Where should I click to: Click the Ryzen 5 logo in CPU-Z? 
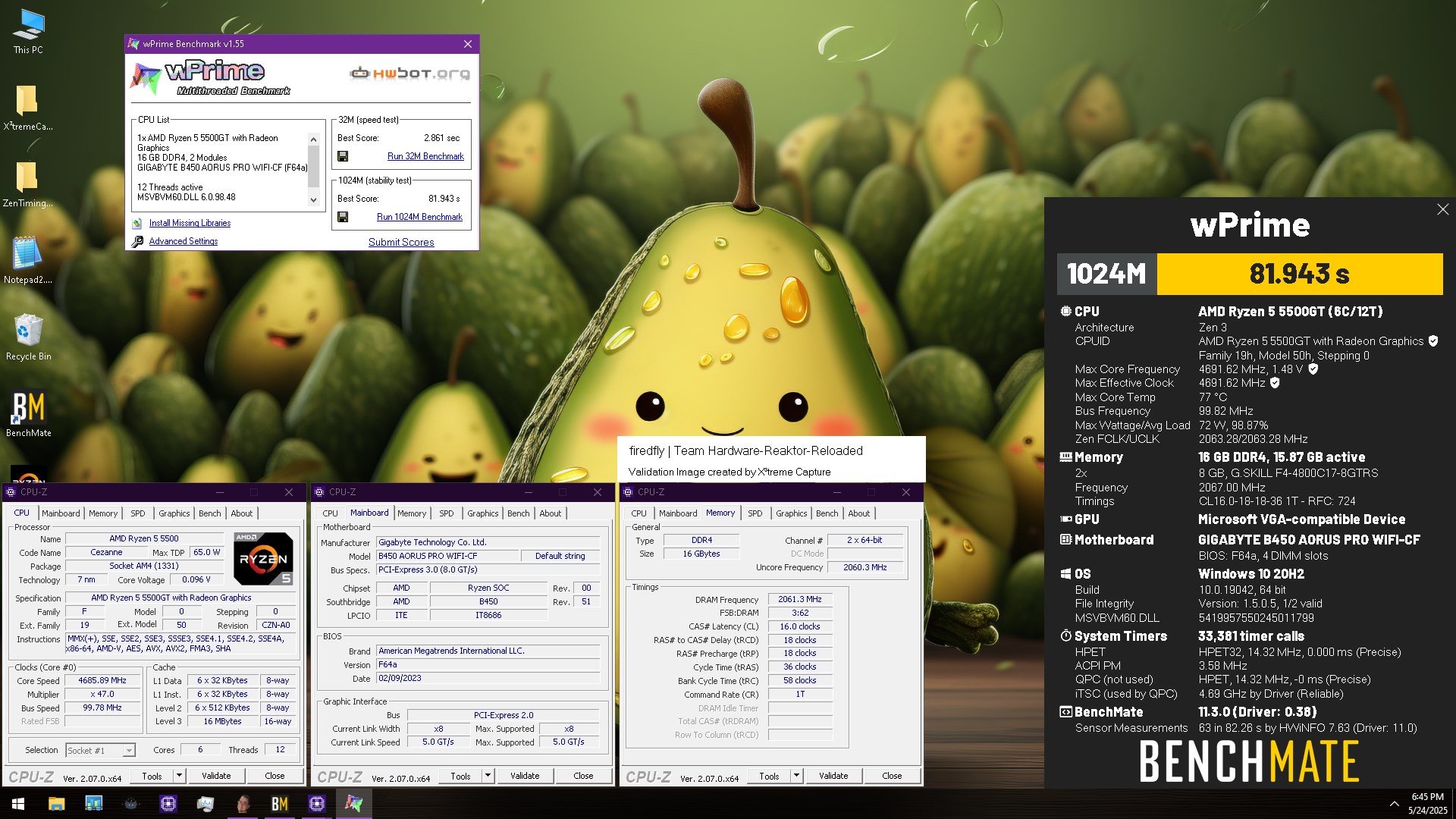(x=263, y=559)
